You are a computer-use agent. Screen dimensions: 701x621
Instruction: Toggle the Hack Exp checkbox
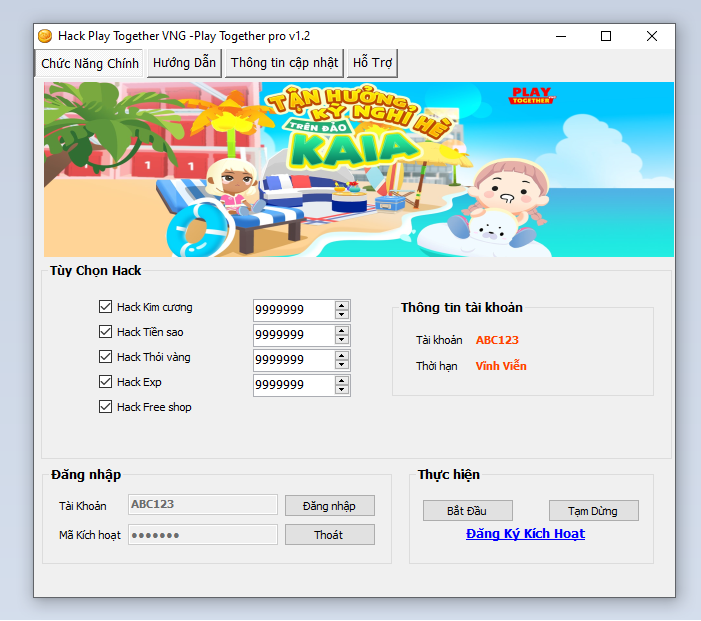[106, 382]
